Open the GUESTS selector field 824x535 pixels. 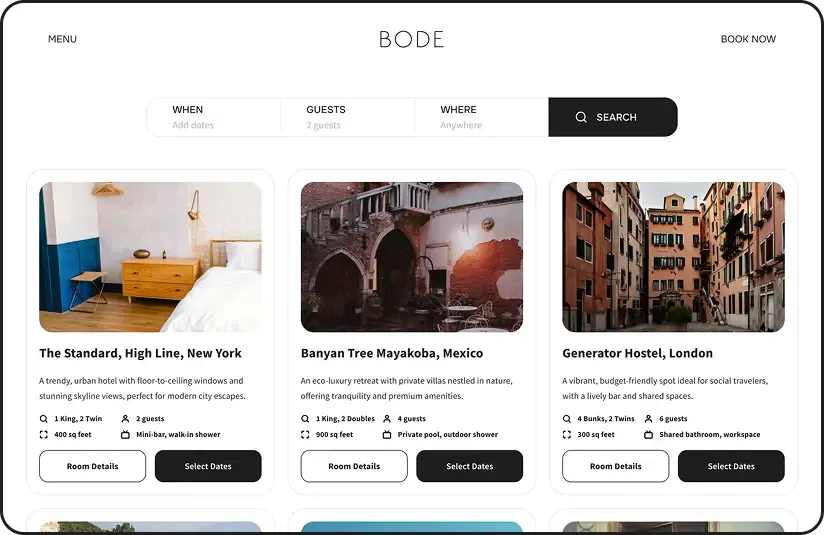click(347, 117)
